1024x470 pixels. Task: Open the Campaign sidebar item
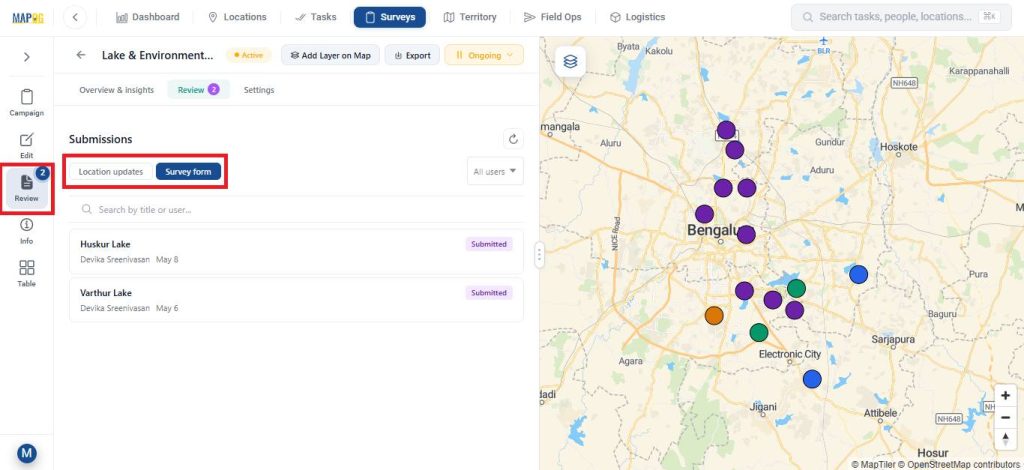(27, 103)
